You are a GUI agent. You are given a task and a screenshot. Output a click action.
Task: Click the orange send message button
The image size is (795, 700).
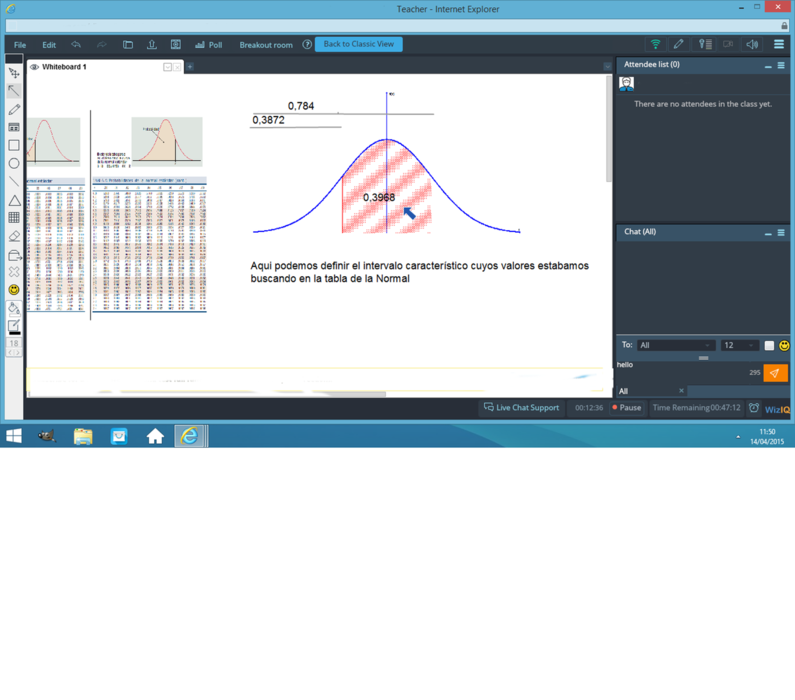tap(775, 373)
